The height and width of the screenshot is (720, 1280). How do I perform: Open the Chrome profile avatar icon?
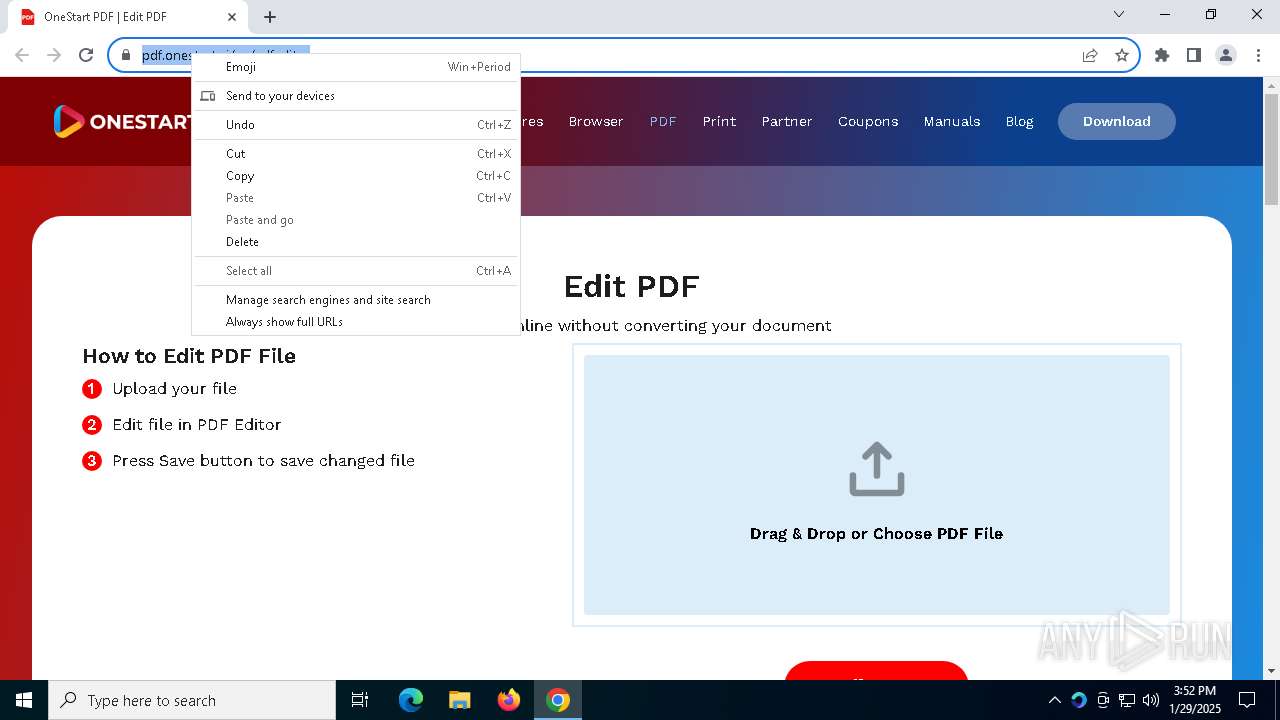(1226, 55)
